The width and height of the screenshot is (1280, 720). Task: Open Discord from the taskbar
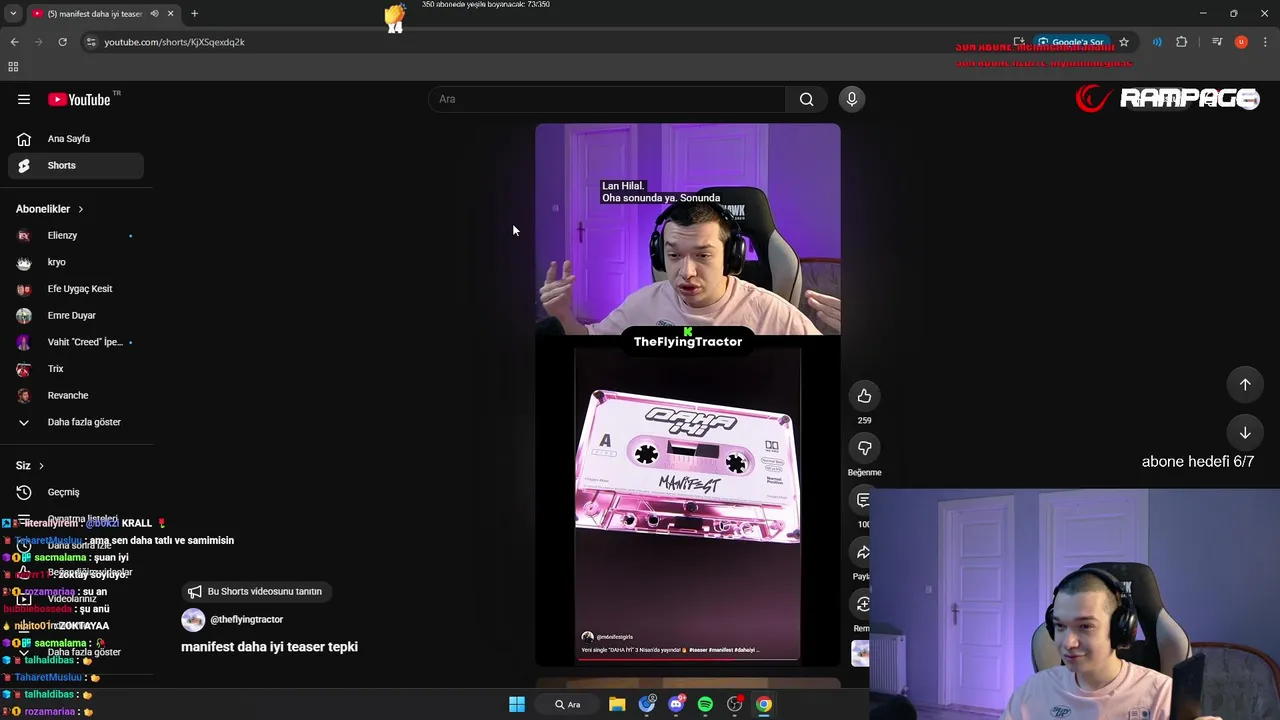pyautogui.click(x=676, y=705)
